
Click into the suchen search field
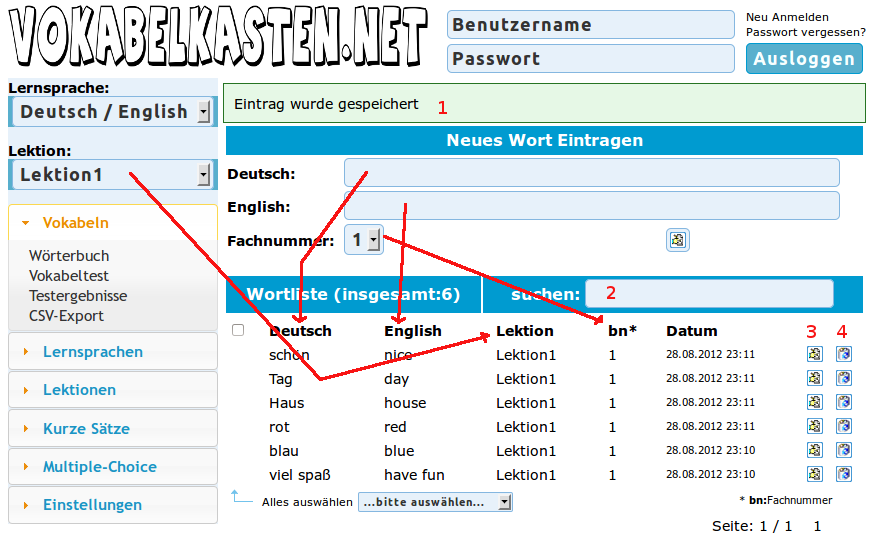click(709, 294)
